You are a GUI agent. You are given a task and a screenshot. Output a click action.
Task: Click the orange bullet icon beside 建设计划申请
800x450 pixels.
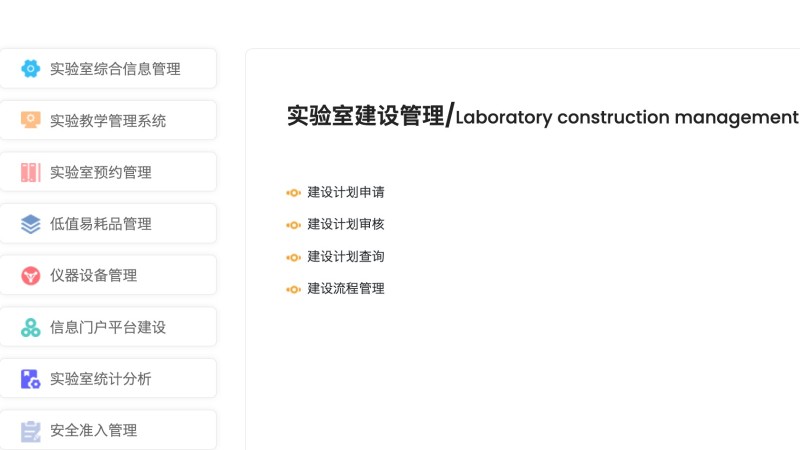tap(293, 193)
